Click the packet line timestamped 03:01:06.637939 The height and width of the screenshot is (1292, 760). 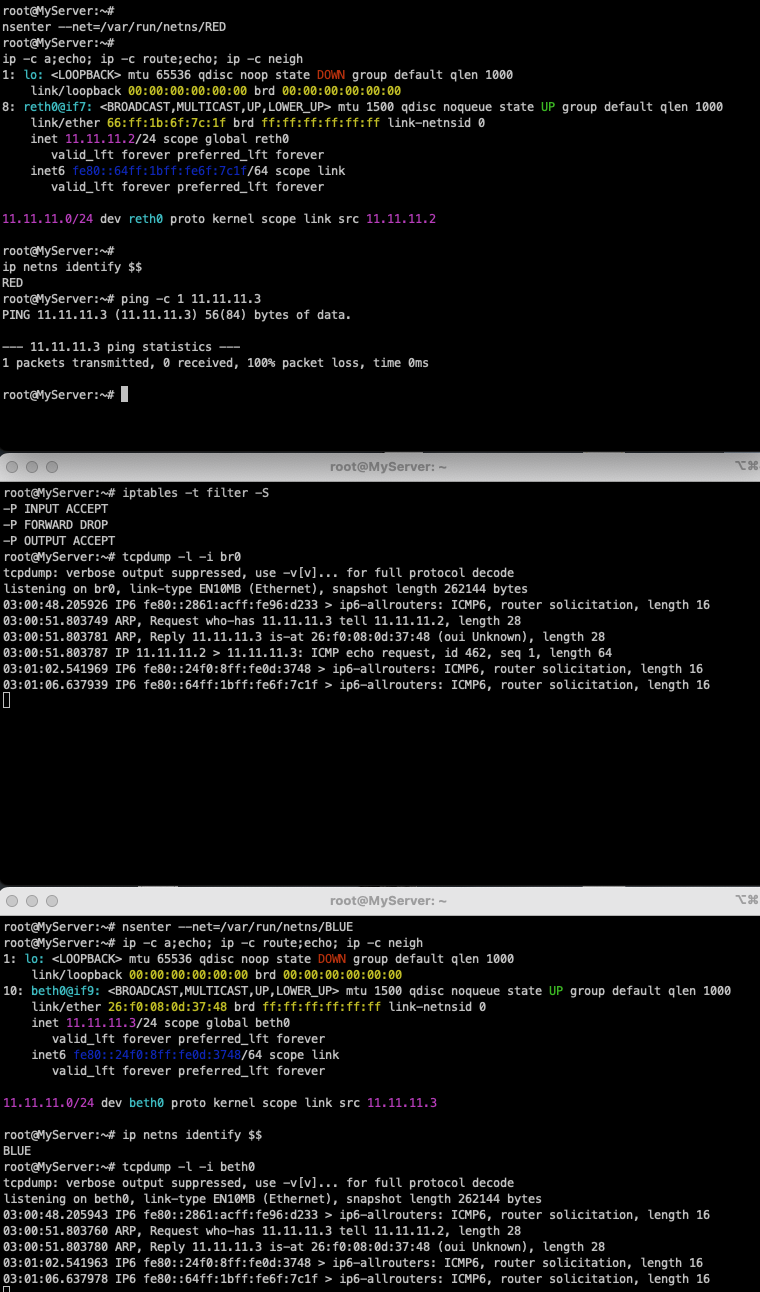point(356,685)
